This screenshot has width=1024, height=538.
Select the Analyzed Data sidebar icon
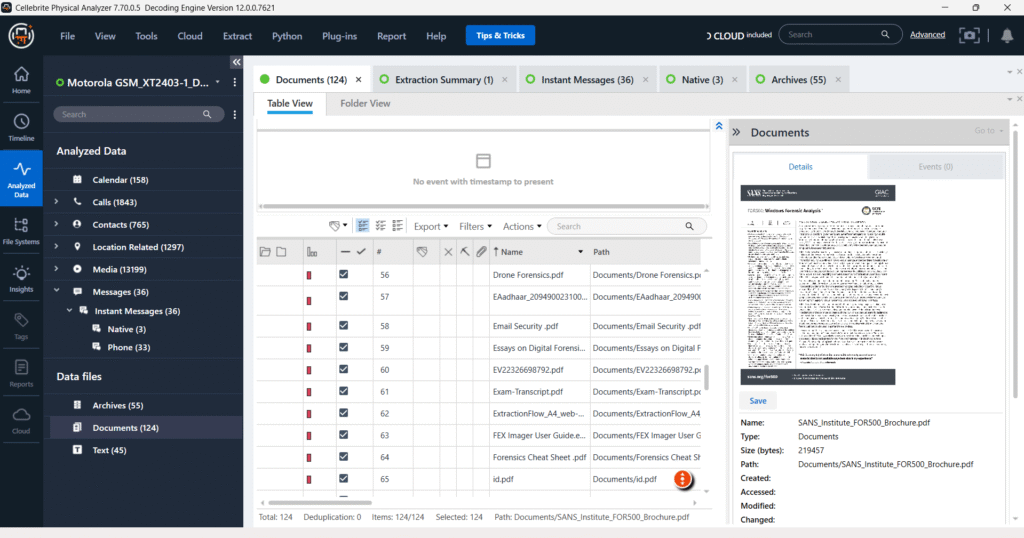tap(21, 179)
